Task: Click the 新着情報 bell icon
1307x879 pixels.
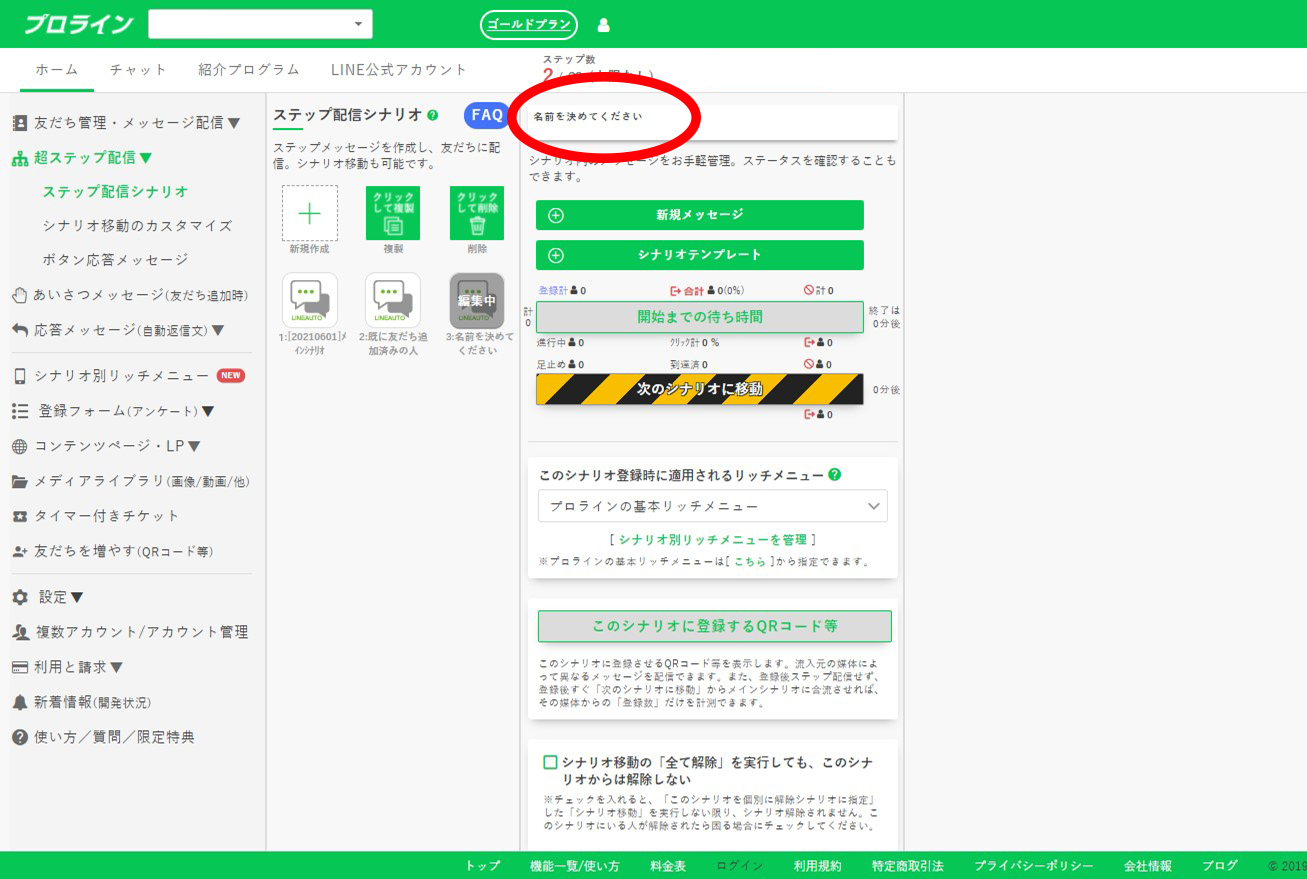Action: pyautogui.click(x=20, y=702)
